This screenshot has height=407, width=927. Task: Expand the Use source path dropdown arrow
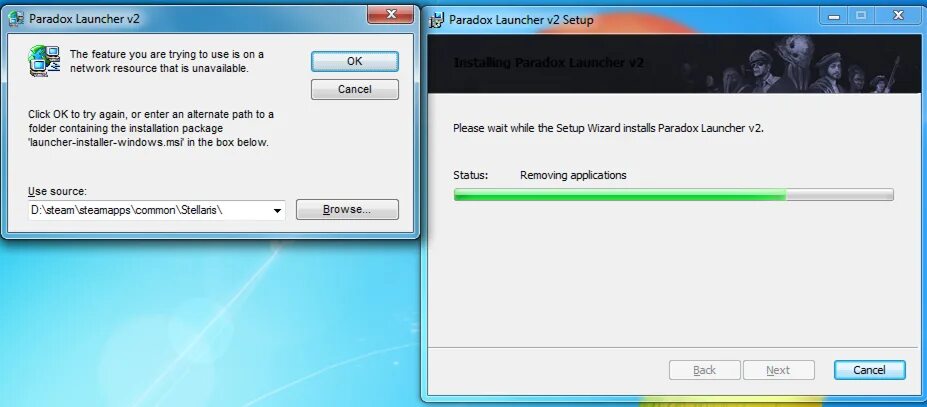[x=277, y=210]
